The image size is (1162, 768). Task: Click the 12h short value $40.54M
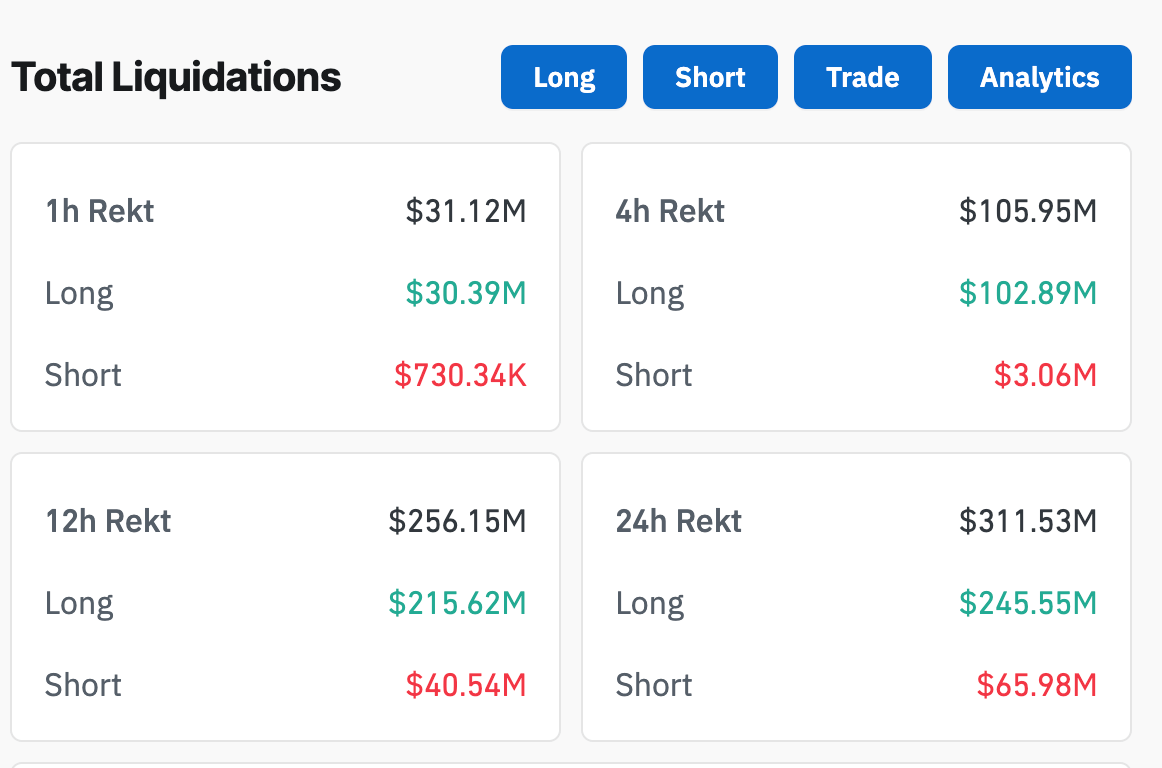(x=466, y=685)
